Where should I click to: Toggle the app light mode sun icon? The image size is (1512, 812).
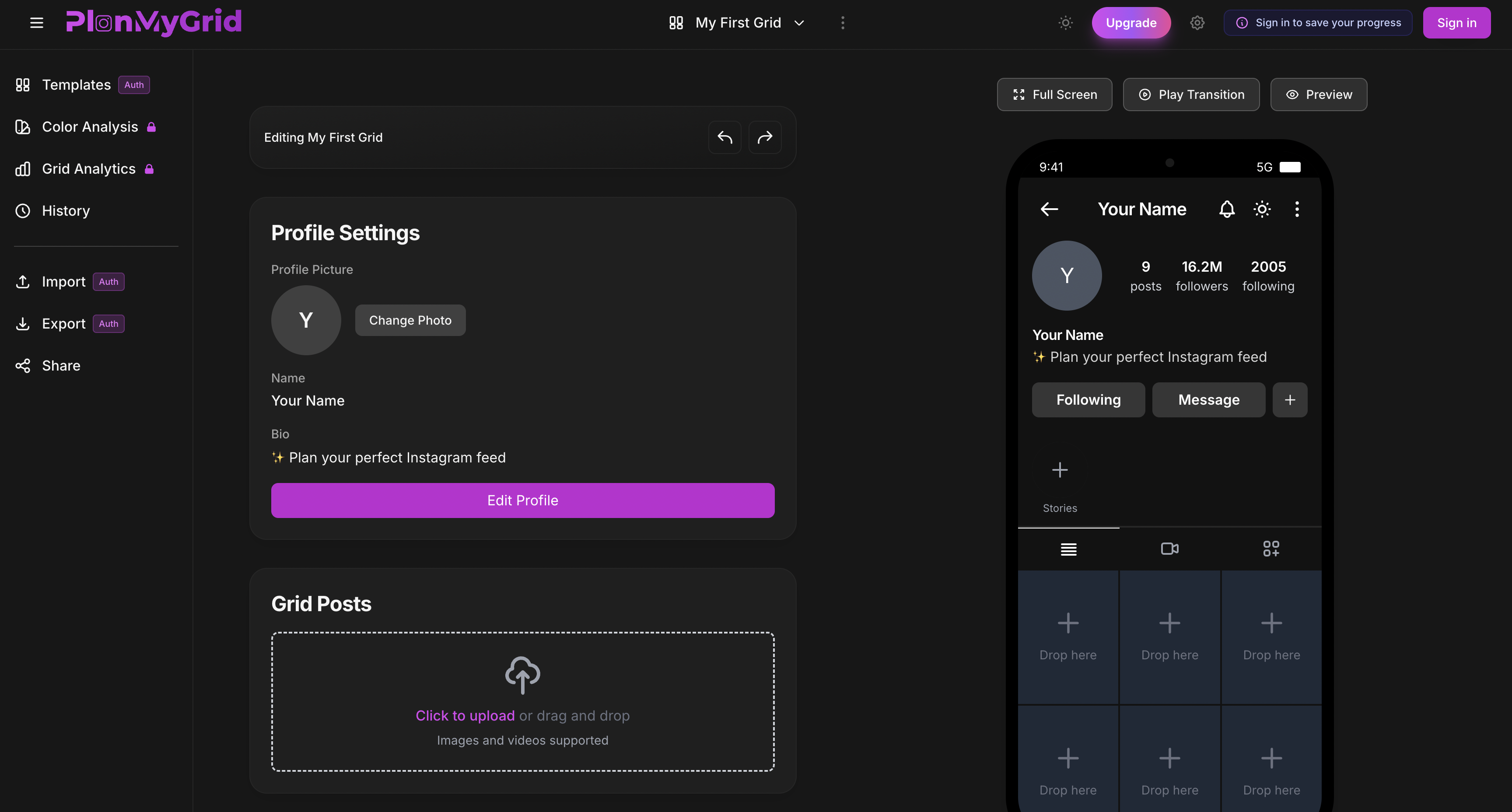click(1065, 22)
